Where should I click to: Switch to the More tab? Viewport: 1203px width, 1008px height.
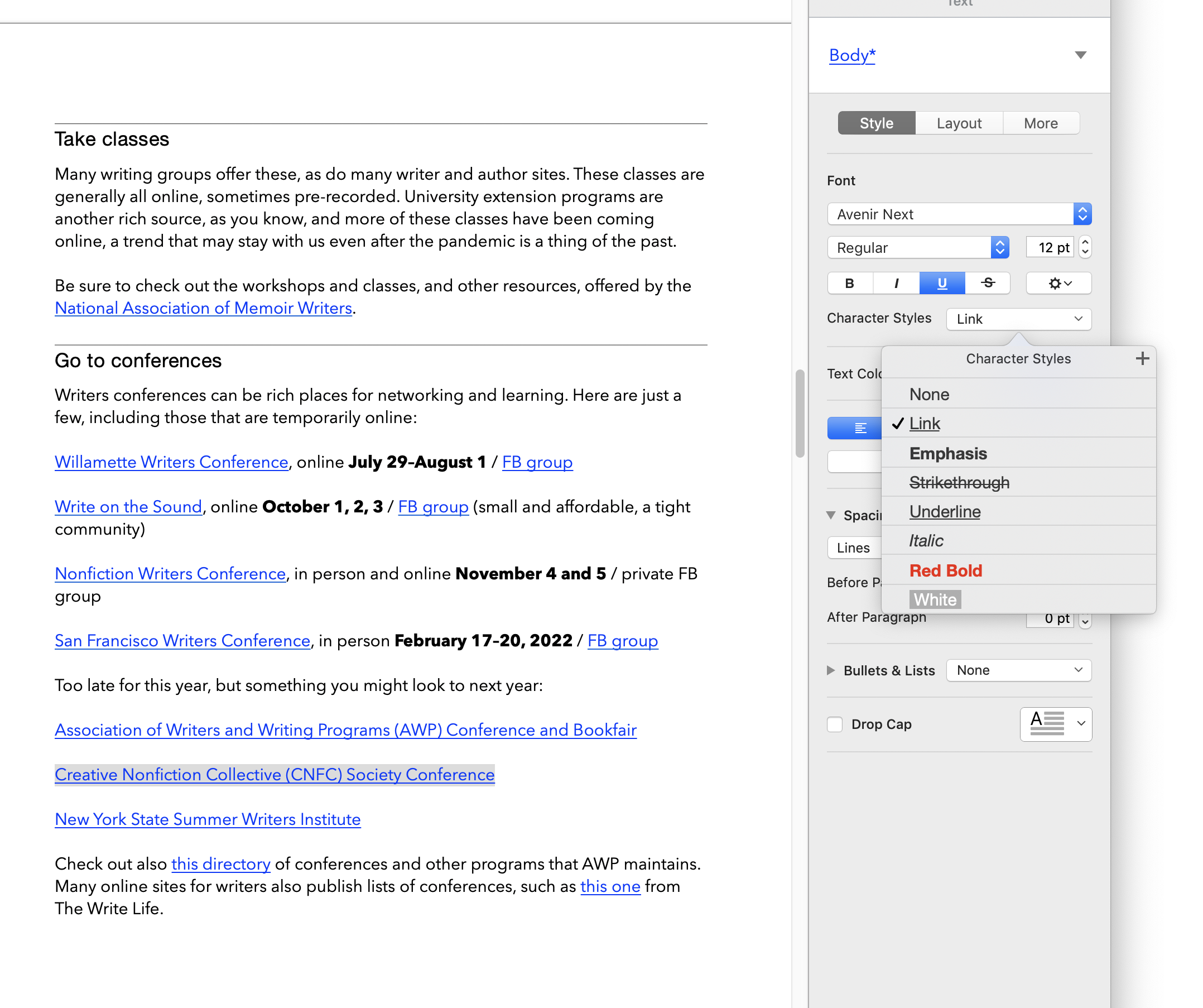(x=1040, y=122)
